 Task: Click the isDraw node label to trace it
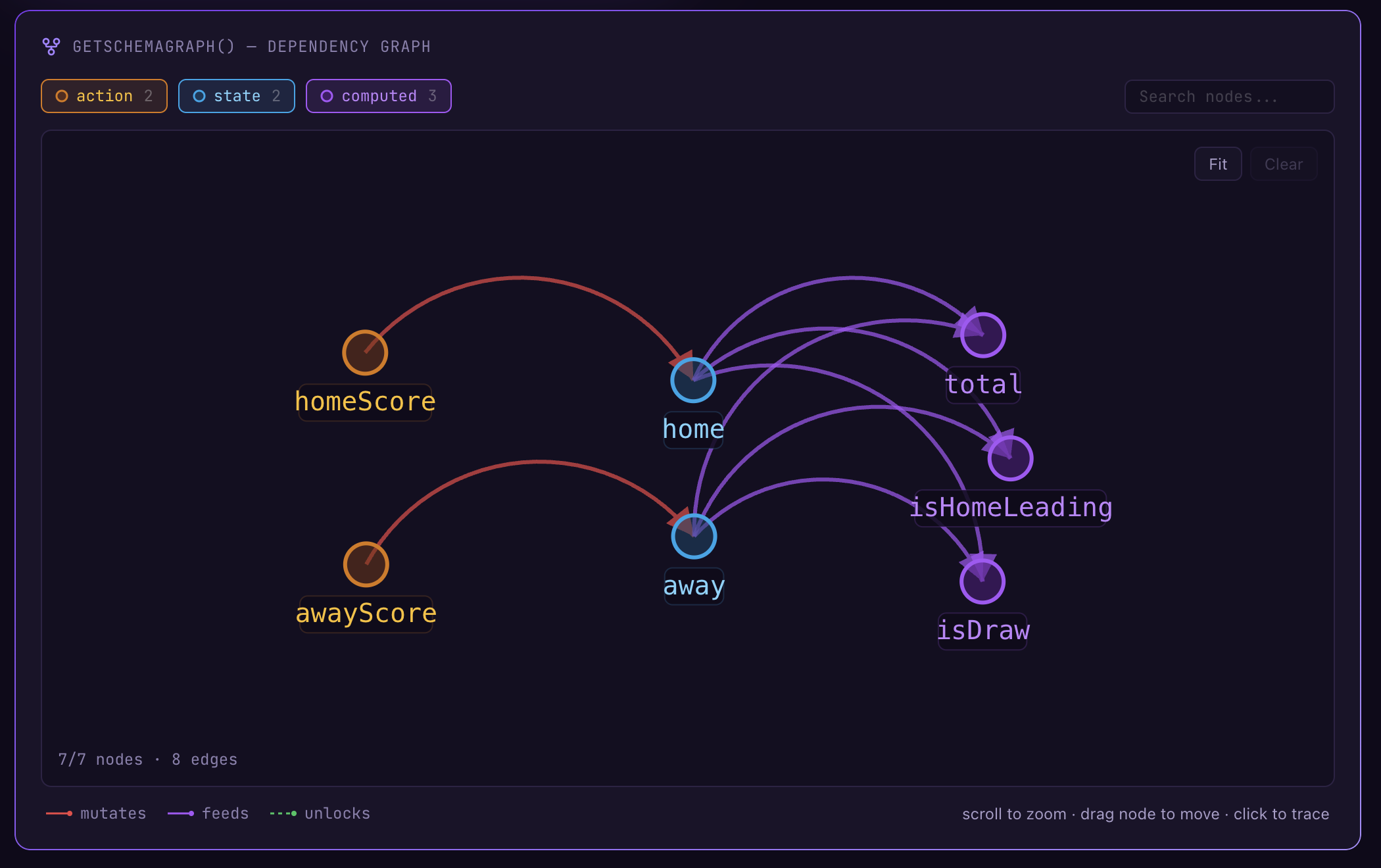click(x=982, y=630)
